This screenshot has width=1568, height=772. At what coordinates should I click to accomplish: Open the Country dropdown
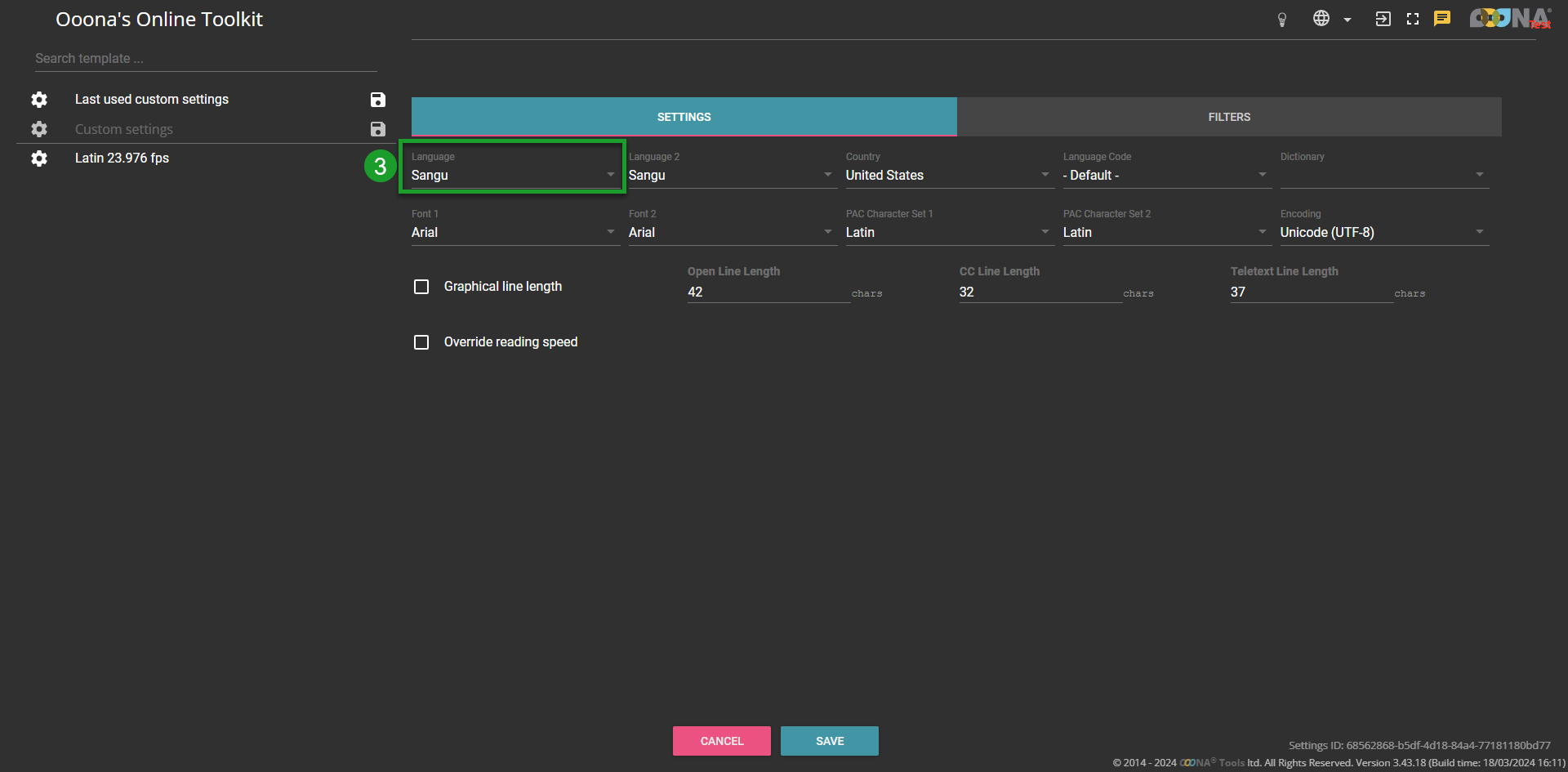coord(947,176)
